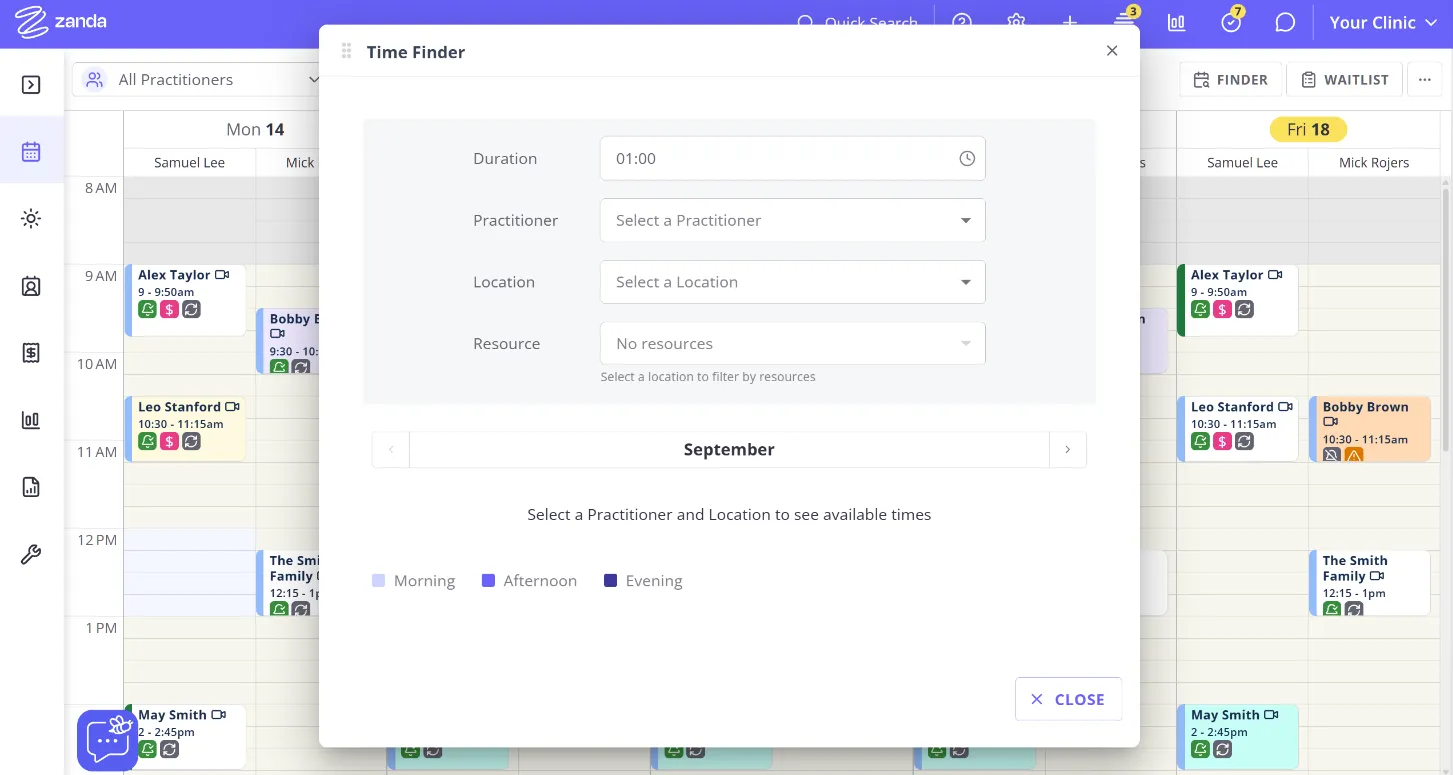Open the settings gear in top bar
The image size is (1453, 775).
(x=1016, y=22)
